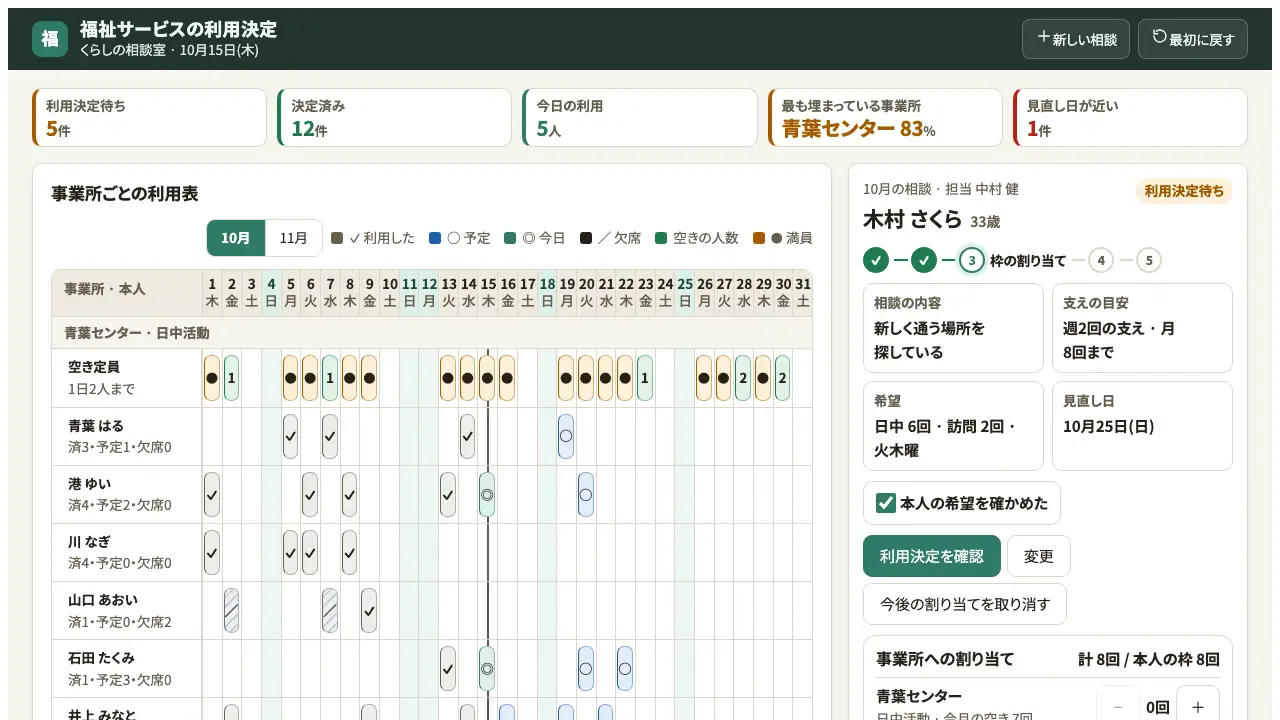Click 空き定員 full dot on Oct 1
The height and width of the screenshot is (720, 1280).
(x=212, y=378)
